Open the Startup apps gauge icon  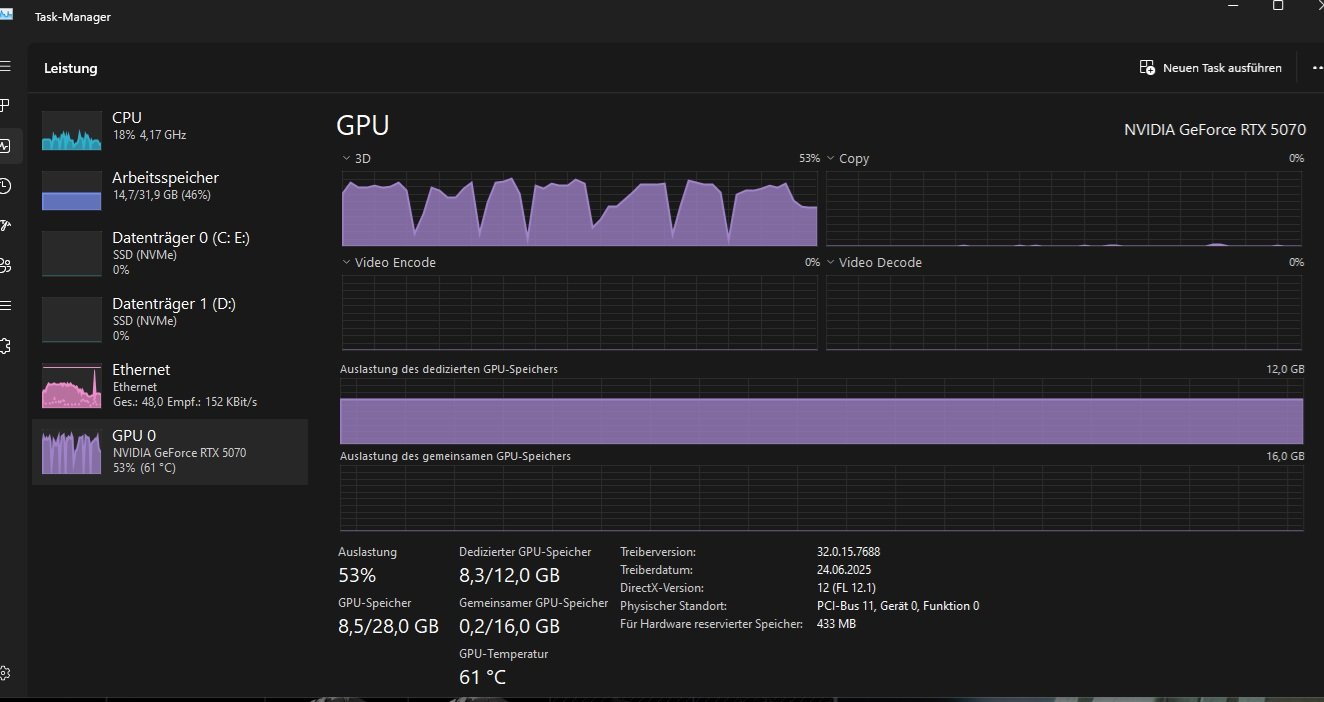(5, 226)
